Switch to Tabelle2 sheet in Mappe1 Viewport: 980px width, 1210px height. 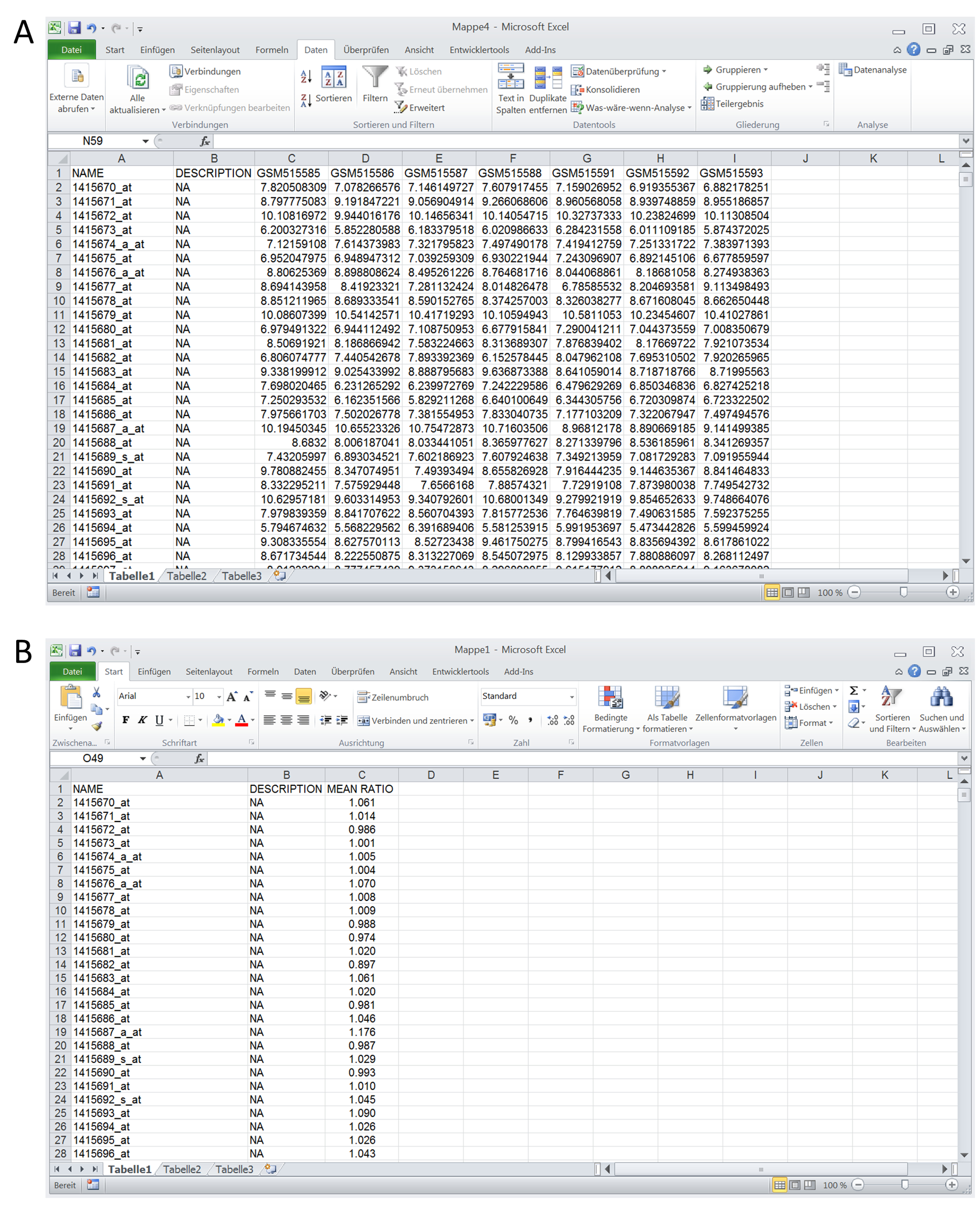tap(182, 1169)
